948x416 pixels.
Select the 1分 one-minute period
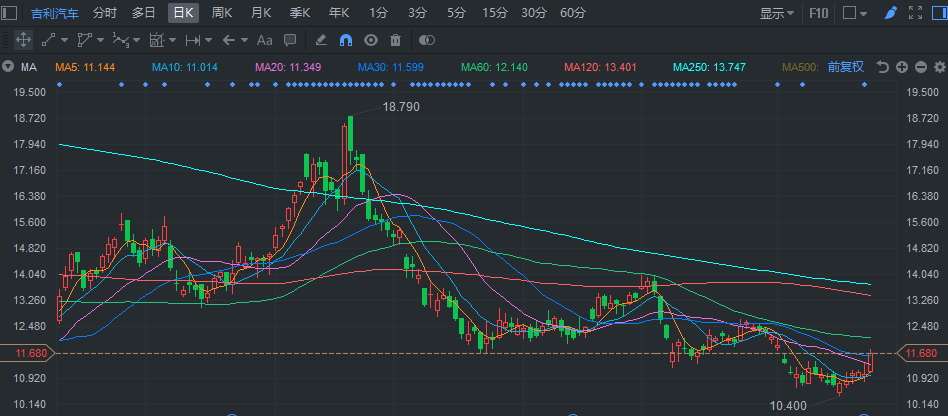378,13
